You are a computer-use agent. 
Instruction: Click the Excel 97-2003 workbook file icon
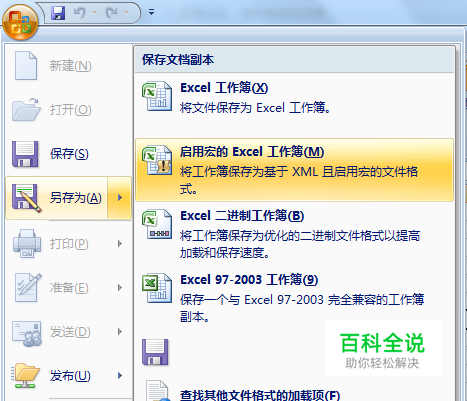[157, 288]
